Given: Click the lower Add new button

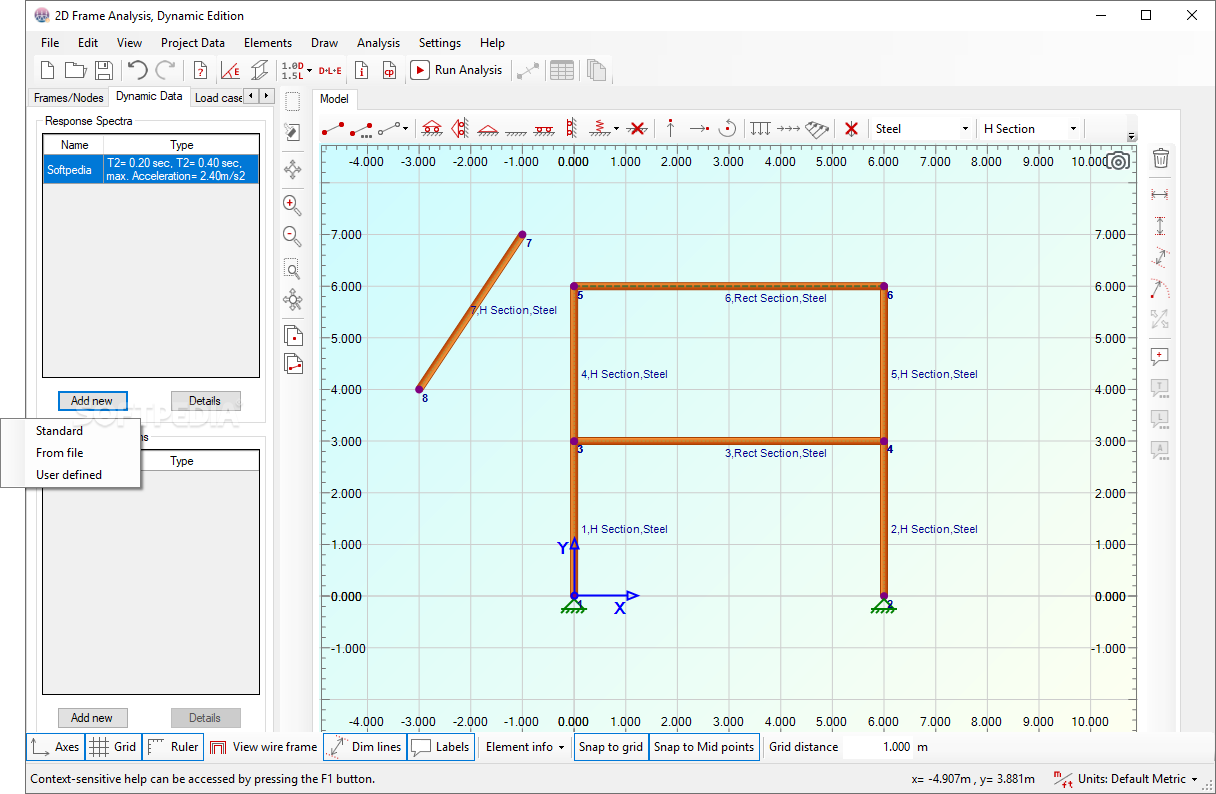Looking at the screenshot, I should [92, 718].
